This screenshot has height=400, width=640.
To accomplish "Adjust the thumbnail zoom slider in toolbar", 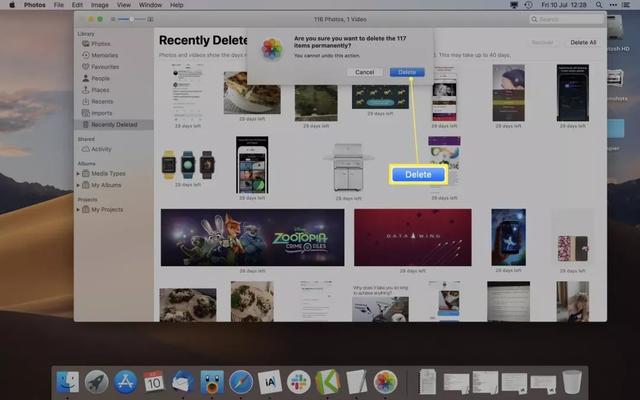I will pos(131,19).
